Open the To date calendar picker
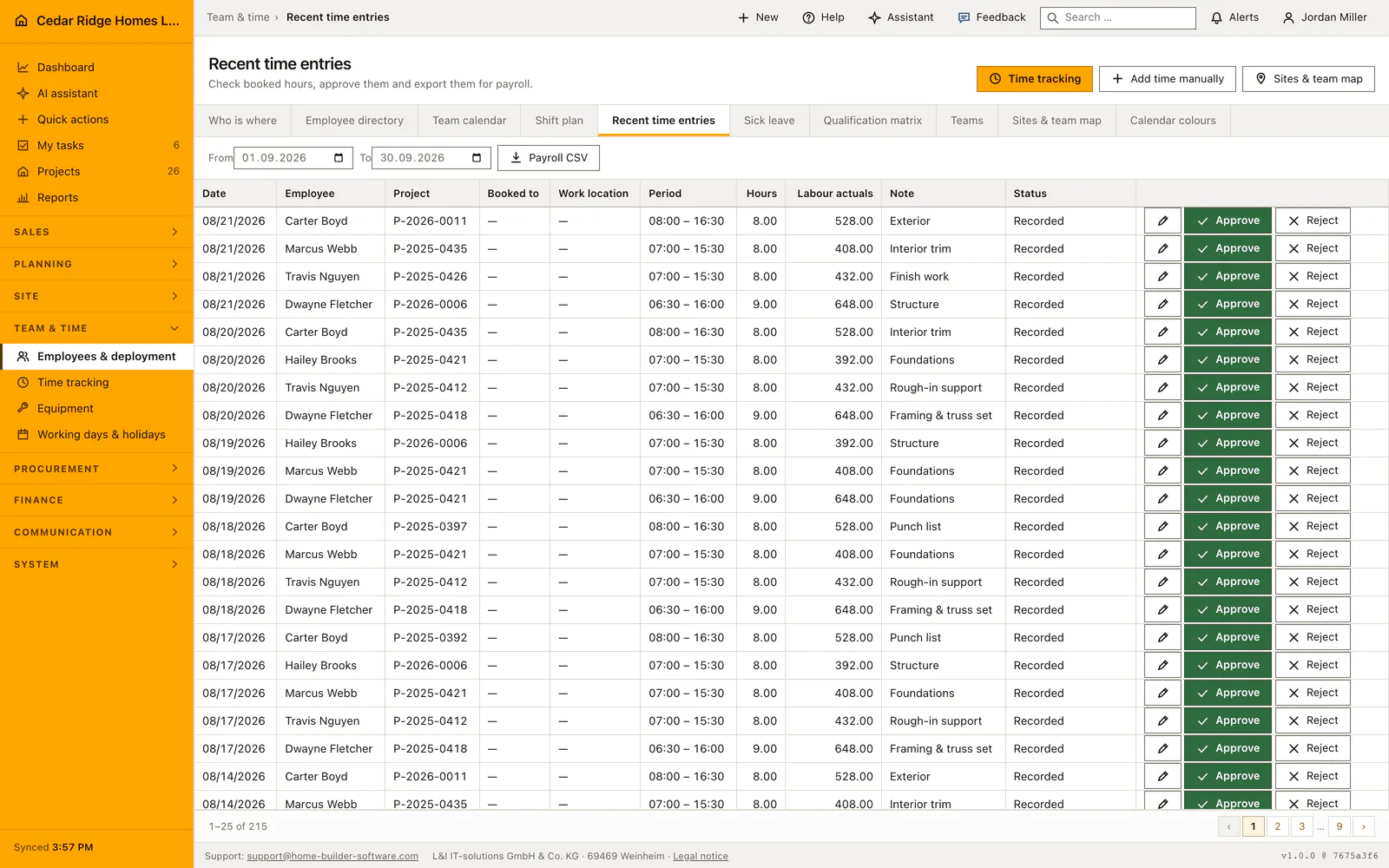This screenshot has width=1389, height=868. click(477, 158)
